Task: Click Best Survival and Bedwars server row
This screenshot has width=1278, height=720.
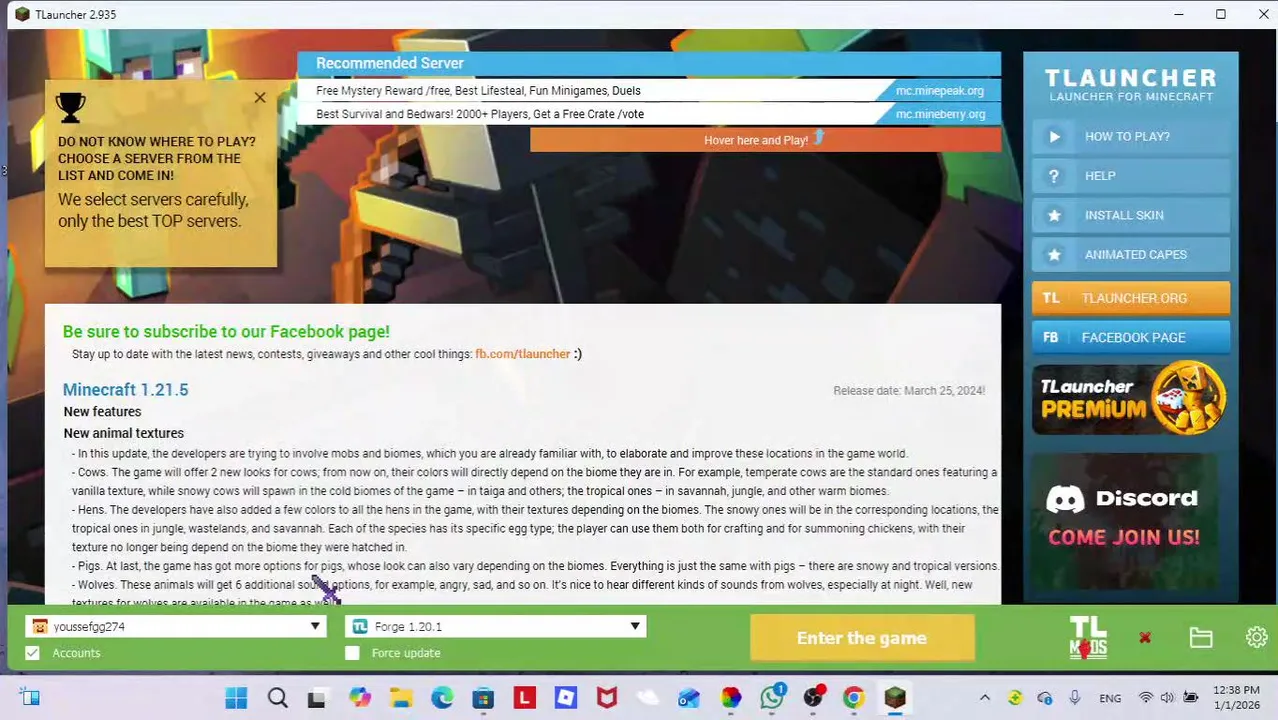Action: [x=648, y=114]
